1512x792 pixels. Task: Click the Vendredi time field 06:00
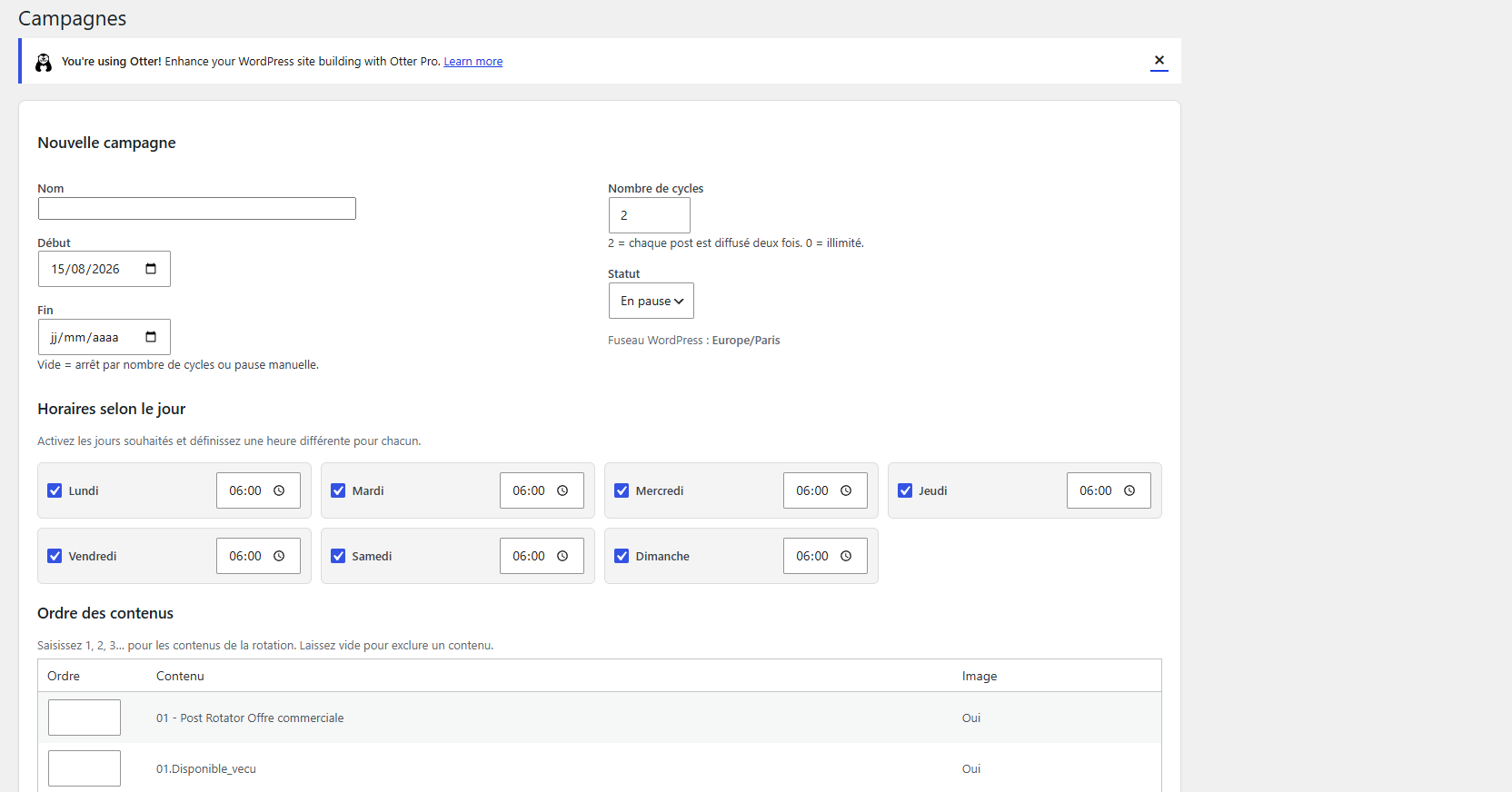(258, 556)
